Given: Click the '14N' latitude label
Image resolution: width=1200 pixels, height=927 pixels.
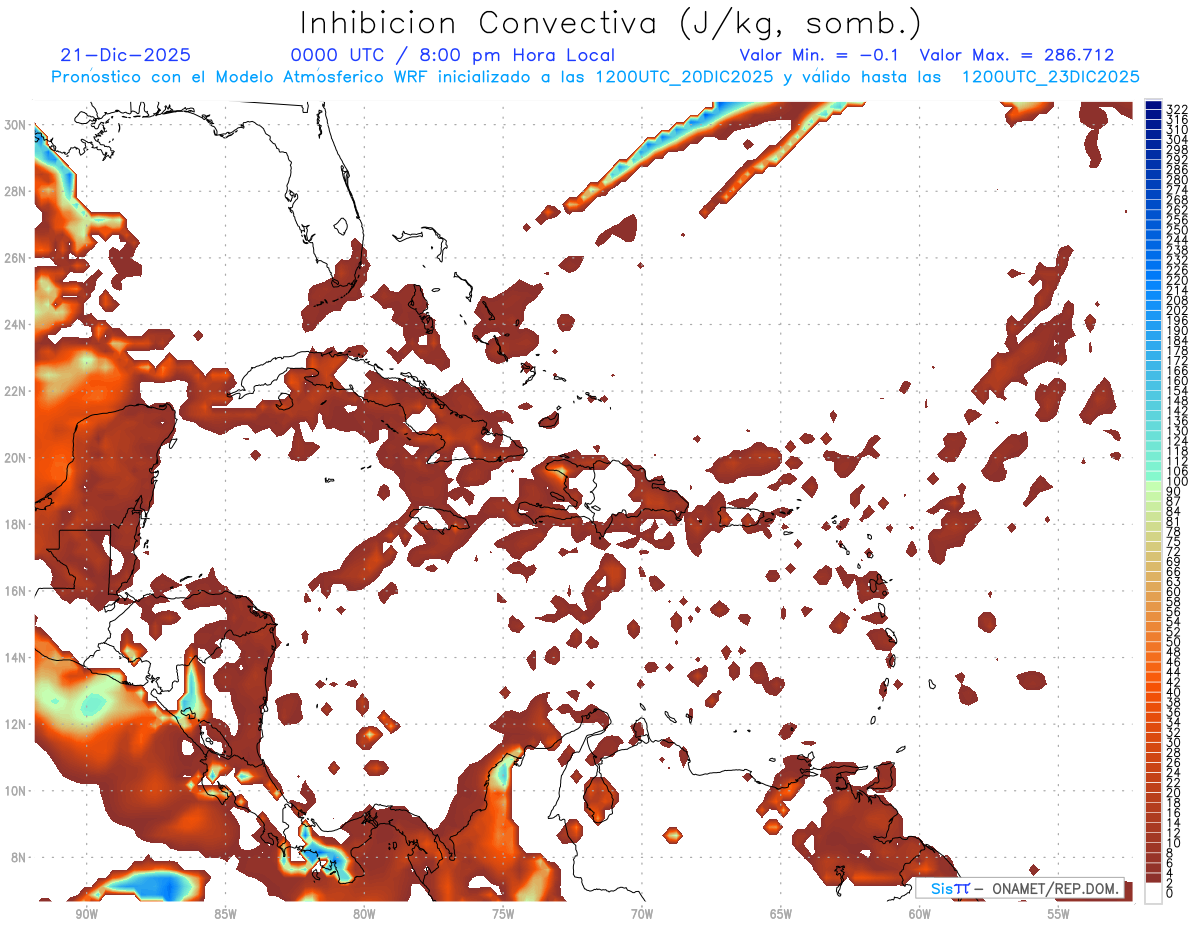Looking at the screenshot, I should (16, 657).
